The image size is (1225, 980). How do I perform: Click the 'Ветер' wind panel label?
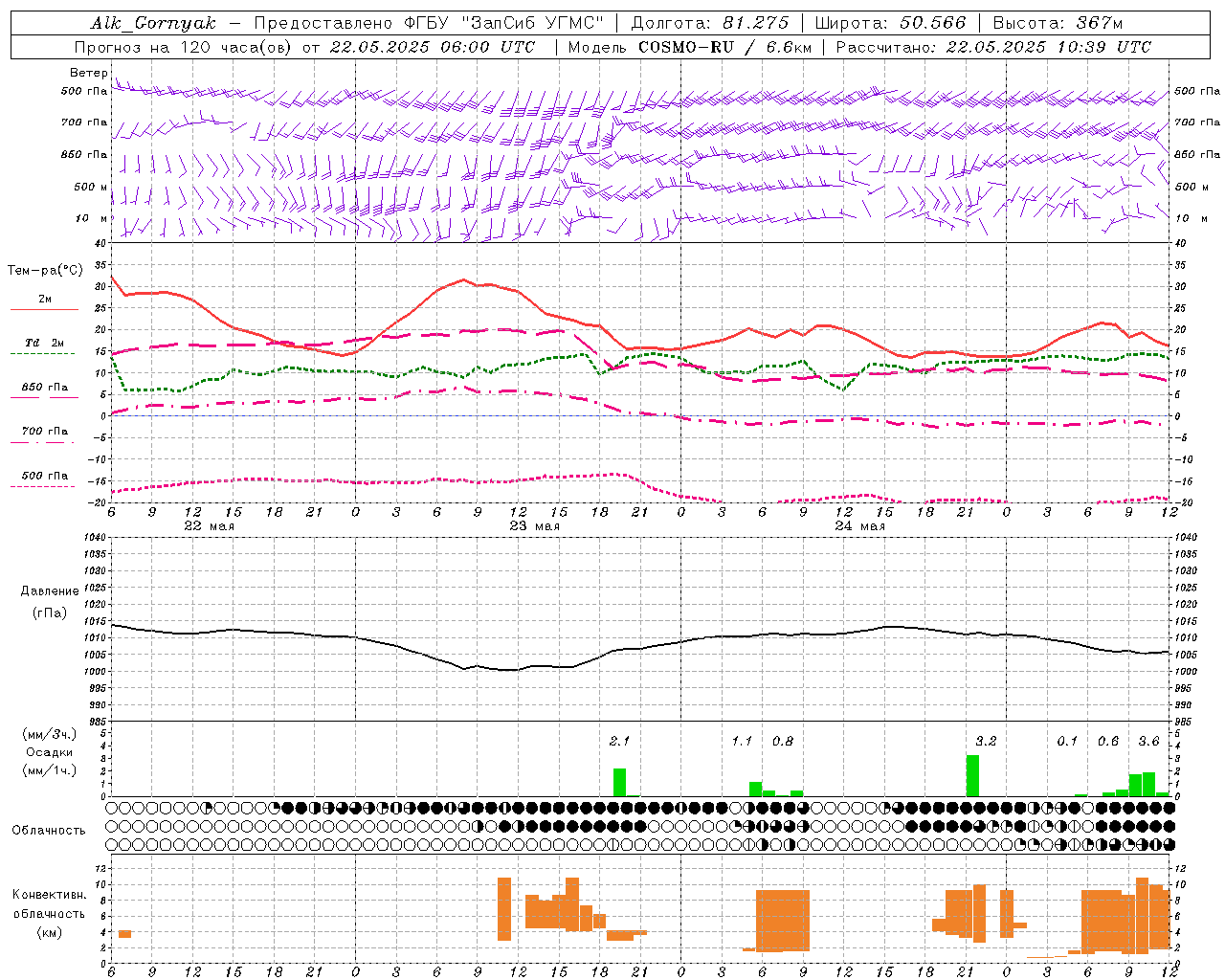click(x=88, y=73)
